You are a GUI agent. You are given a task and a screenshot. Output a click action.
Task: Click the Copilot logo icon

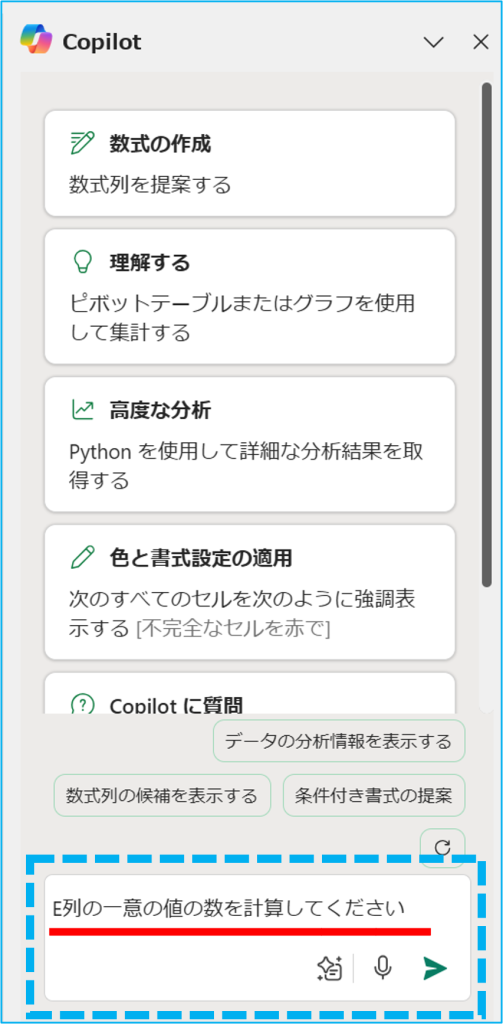click(37, 39)
